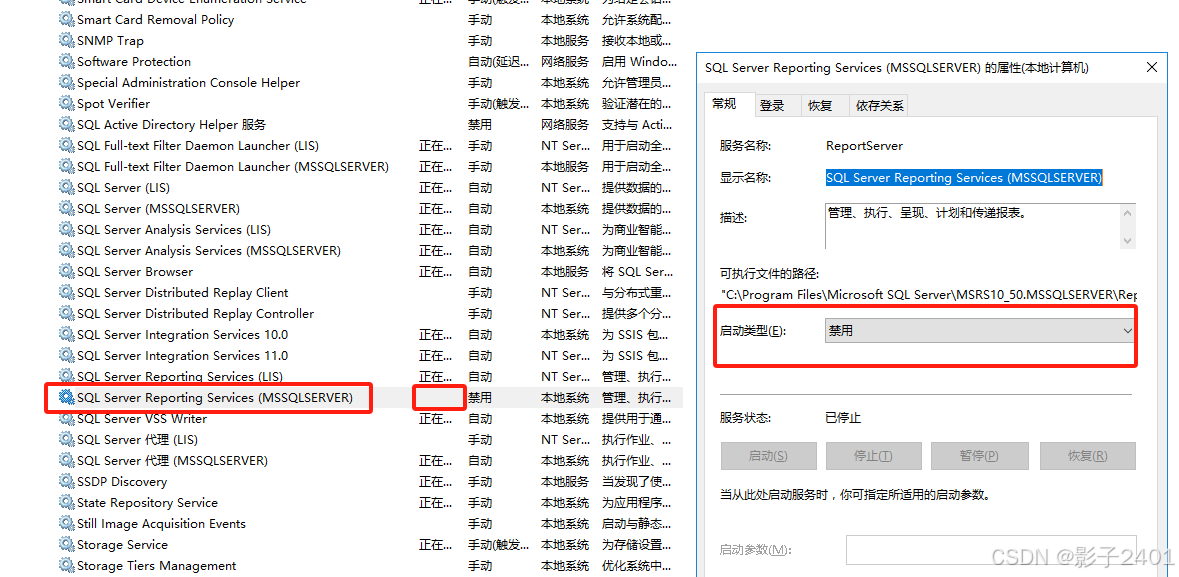Click the SQL Server Browser service icon
The width and height of the screenshot is (1179, 577).
[x=62, y=271]
